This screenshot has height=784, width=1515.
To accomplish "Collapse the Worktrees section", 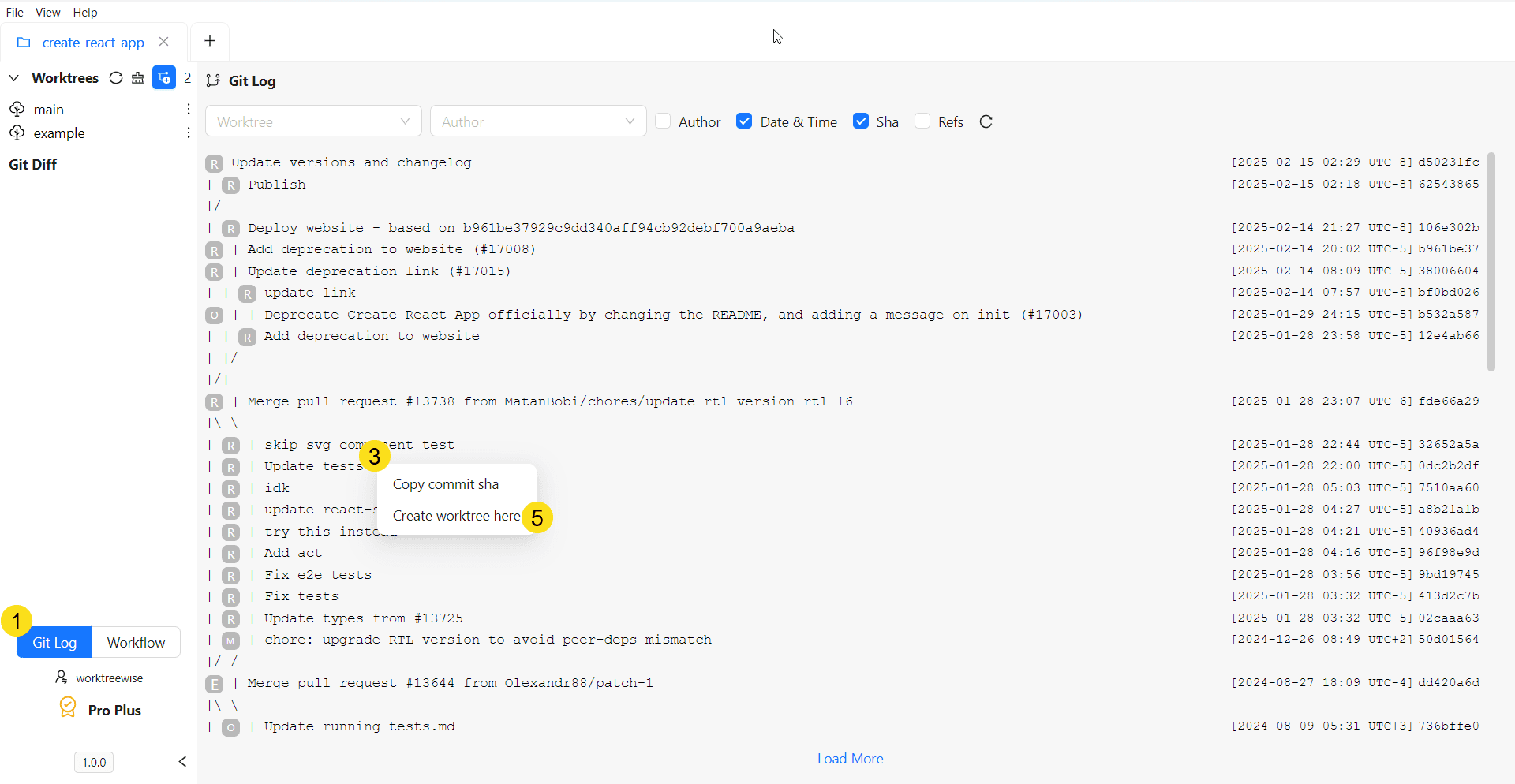I will (13, 77).
